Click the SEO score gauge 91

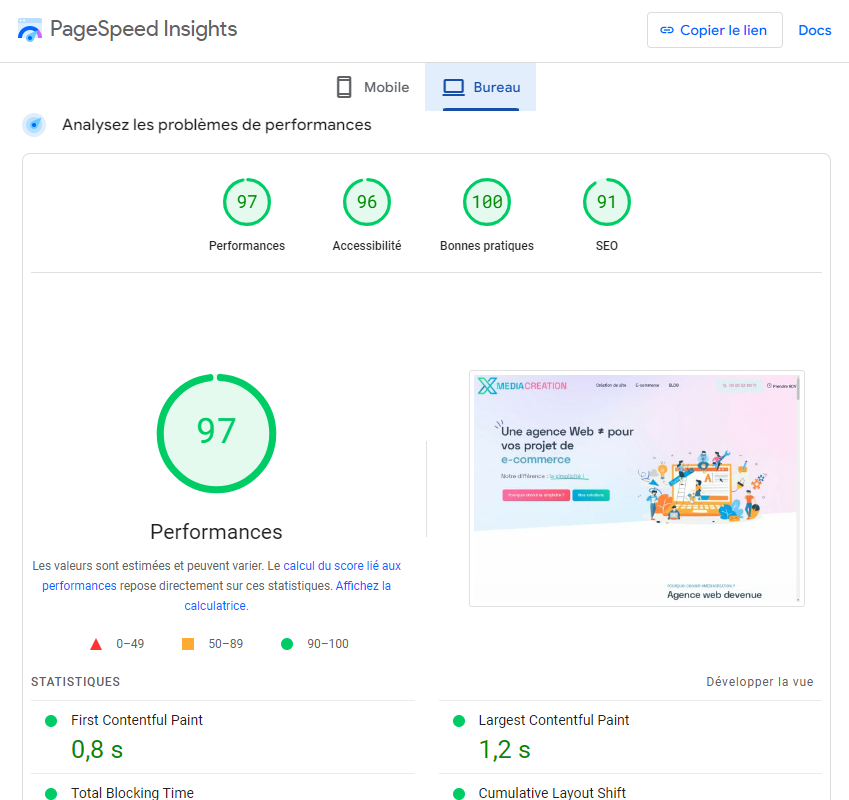[x=607, y=203]
